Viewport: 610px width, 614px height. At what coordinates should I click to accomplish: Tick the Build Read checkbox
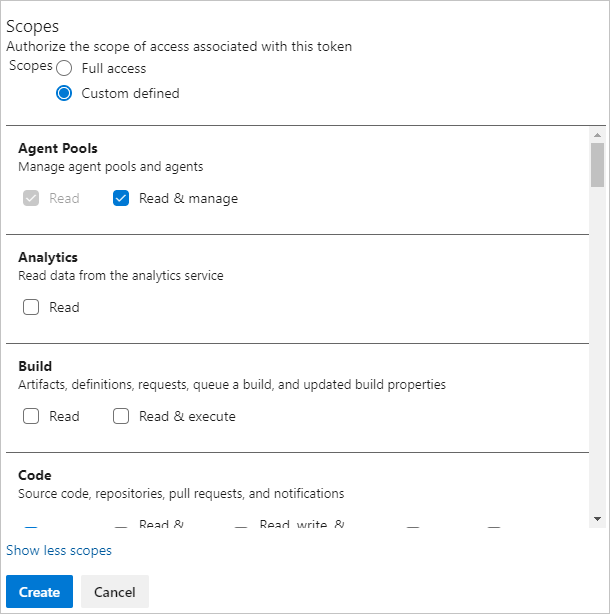(x=31, y=416)
